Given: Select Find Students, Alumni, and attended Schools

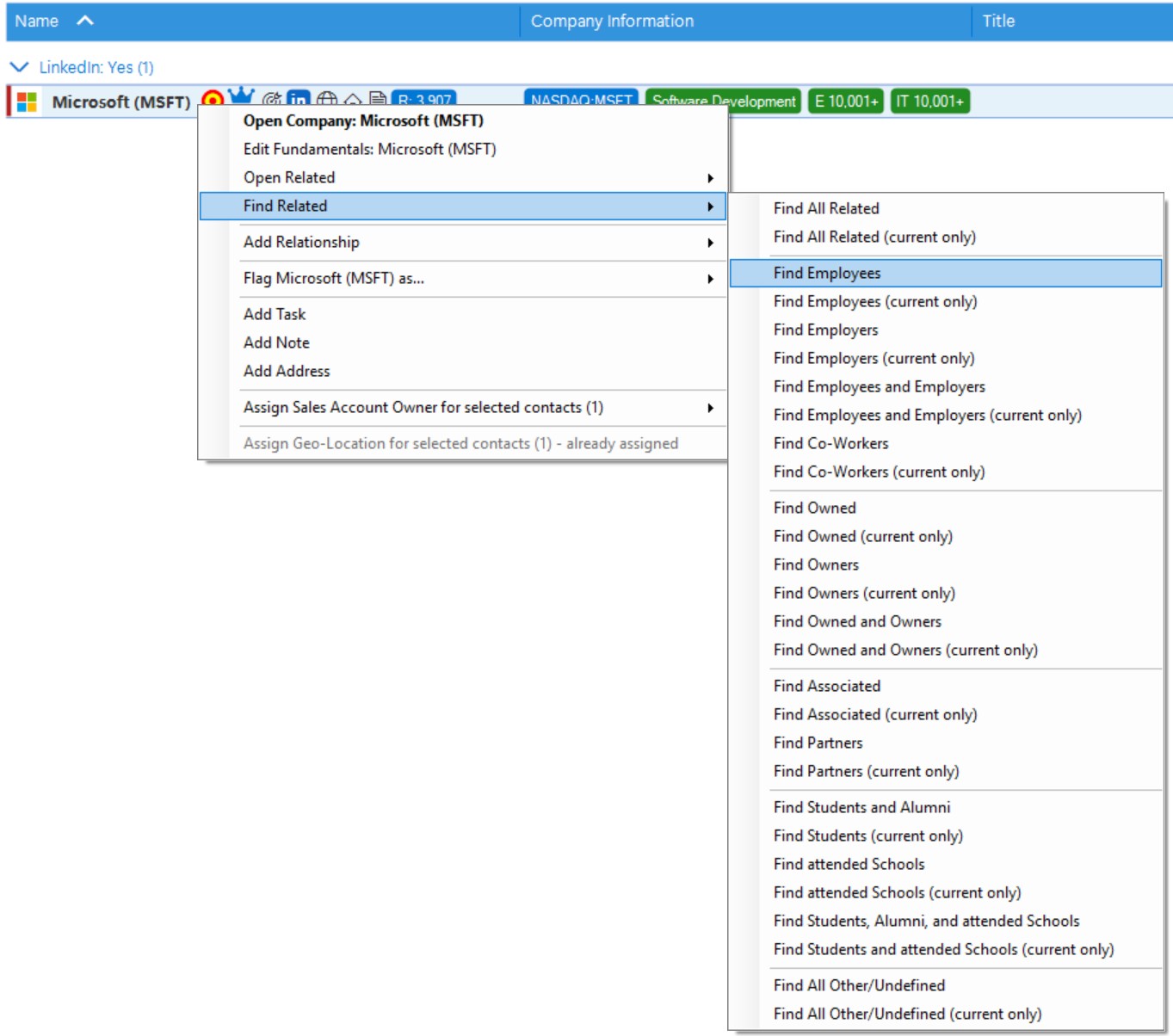Looking at the screenshot, I should [946, 921].
